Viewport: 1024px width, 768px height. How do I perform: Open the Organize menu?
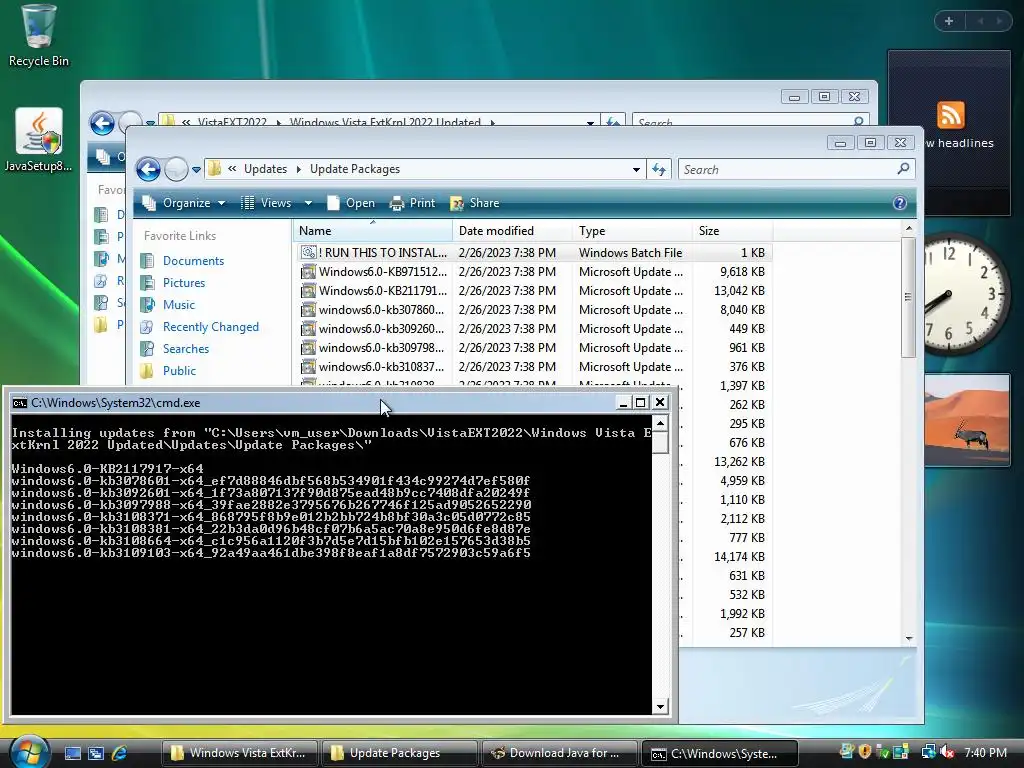[184, 203]
